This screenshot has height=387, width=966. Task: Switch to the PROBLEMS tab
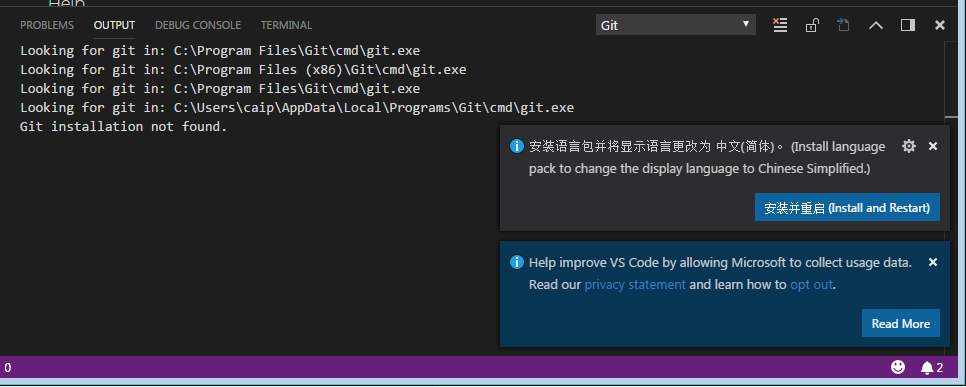point(47,25)
